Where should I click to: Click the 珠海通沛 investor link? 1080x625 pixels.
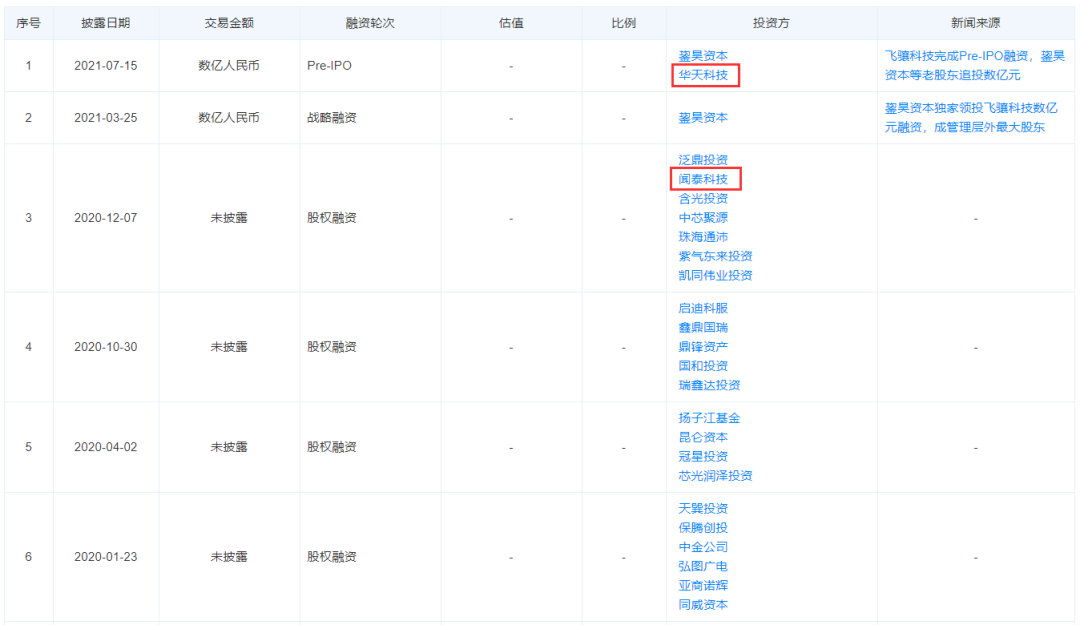pyautogui.click(x=703, y=237)
